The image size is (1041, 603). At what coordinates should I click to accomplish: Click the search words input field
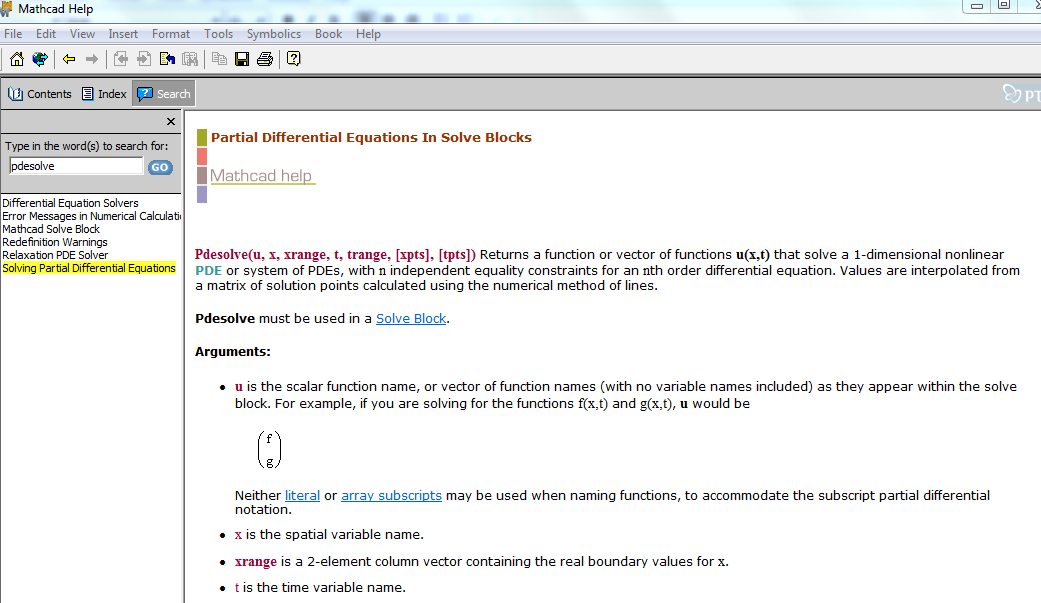point(76,166)
